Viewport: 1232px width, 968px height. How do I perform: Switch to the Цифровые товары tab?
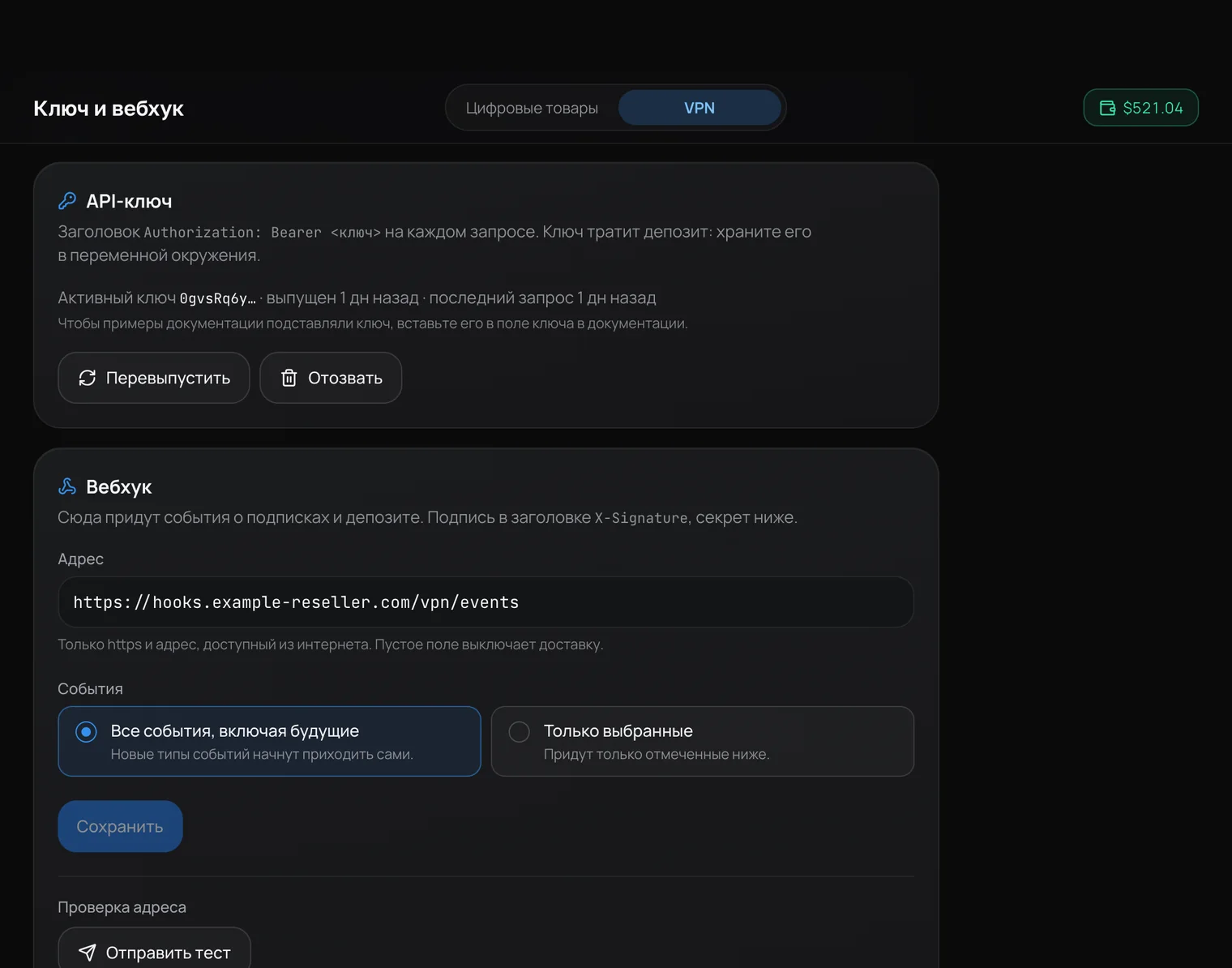(532, 108)
